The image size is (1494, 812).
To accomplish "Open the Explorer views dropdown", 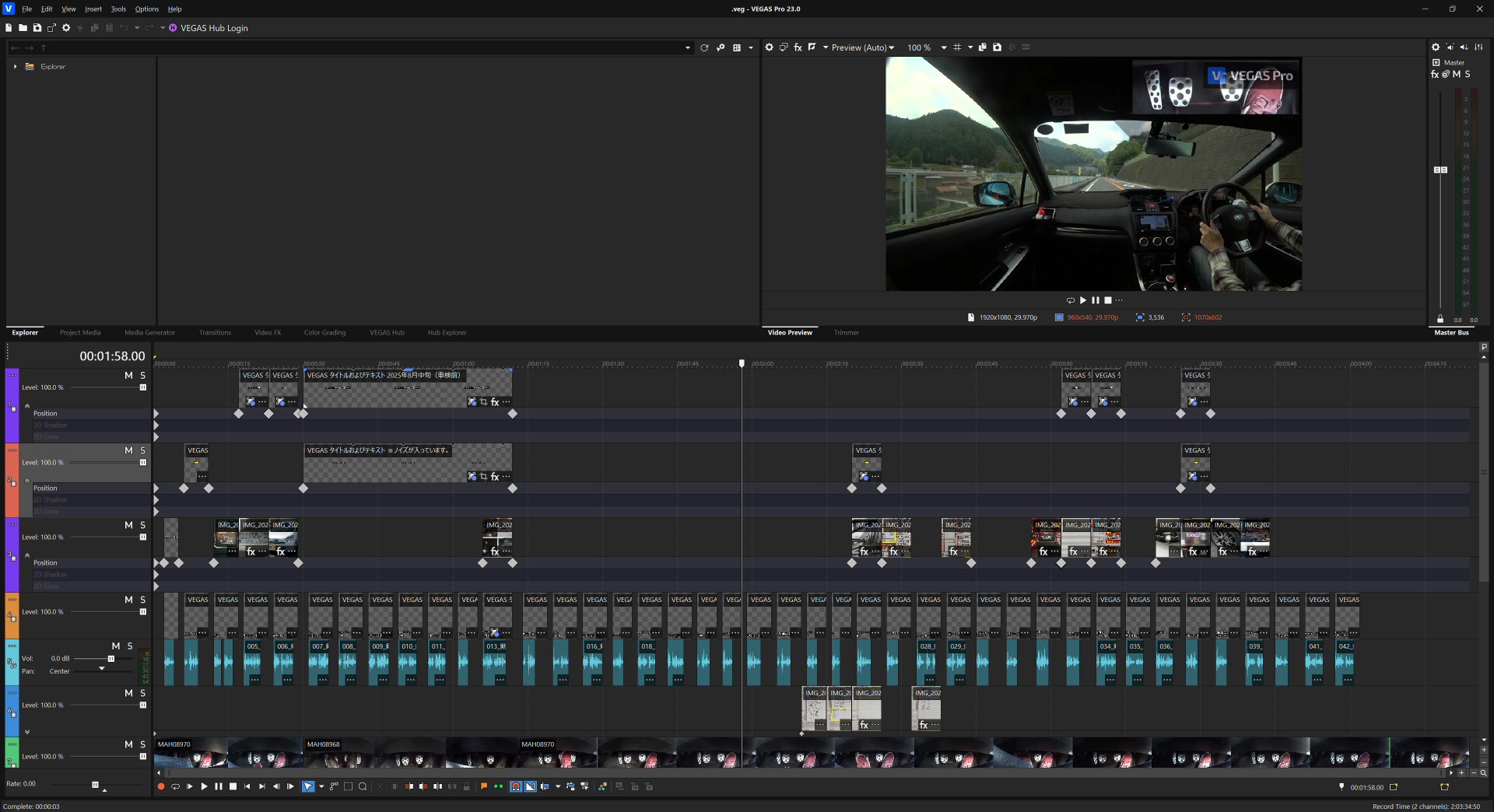I will point(750,47).
